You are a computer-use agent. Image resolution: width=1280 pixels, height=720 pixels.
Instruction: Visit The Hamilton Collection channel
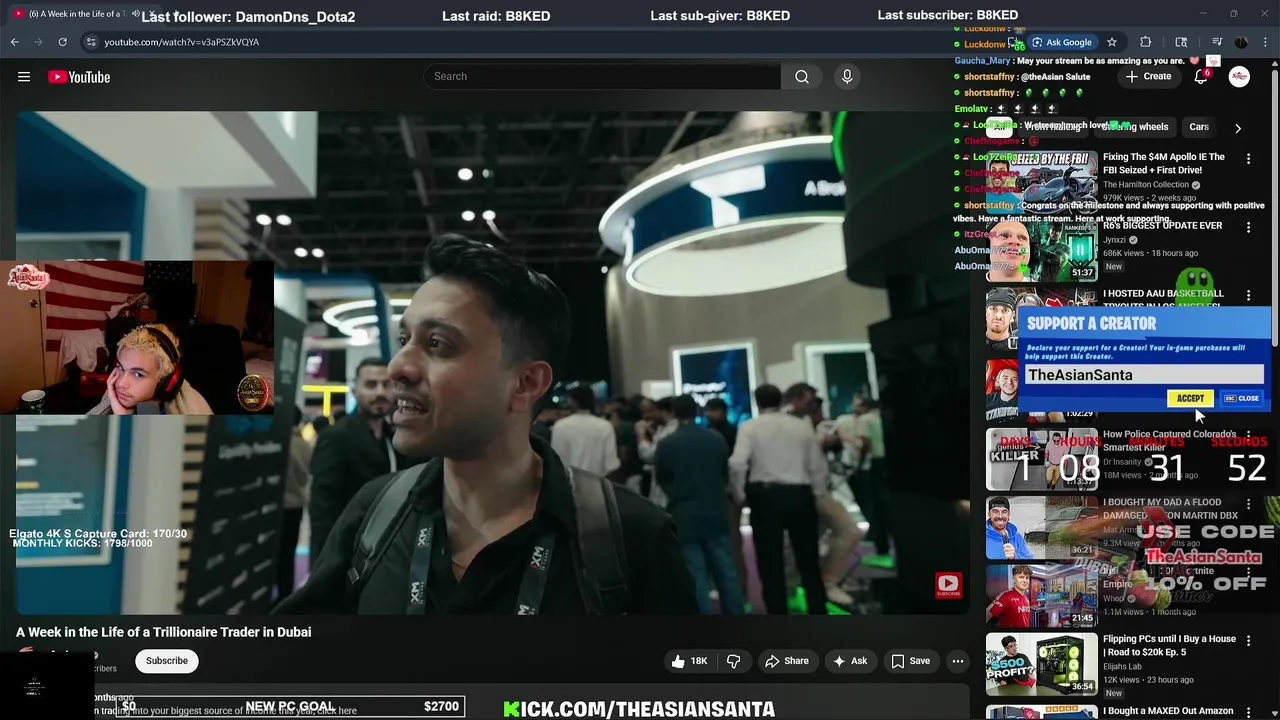pos(1146,185)
